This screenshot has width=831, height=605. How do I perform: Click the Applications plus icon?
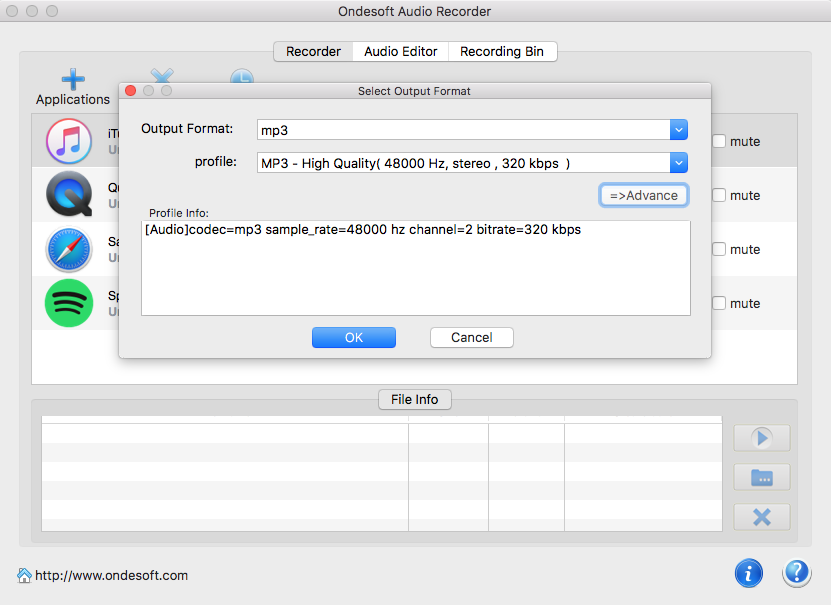click(73, 79)
